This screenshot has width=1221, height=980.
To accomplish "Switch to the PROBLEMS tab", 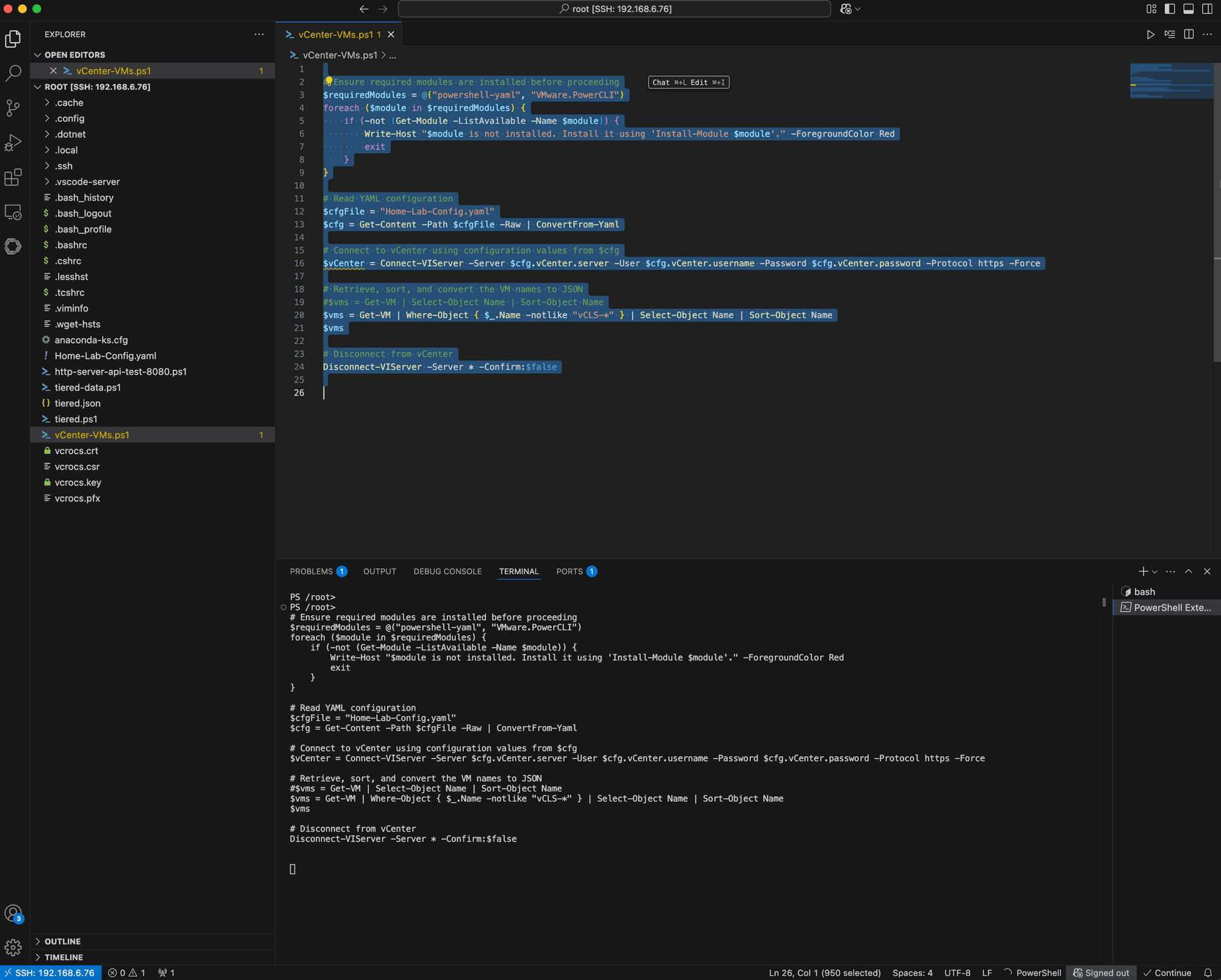I will tap(311, 572).
